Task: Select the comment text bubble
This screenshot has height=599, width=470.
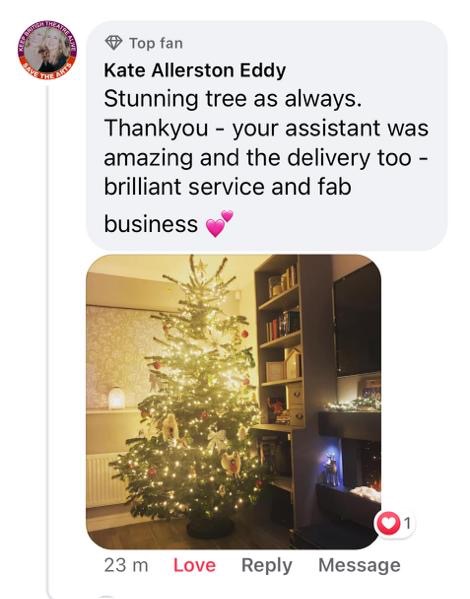Action: [x=267, y=136]
